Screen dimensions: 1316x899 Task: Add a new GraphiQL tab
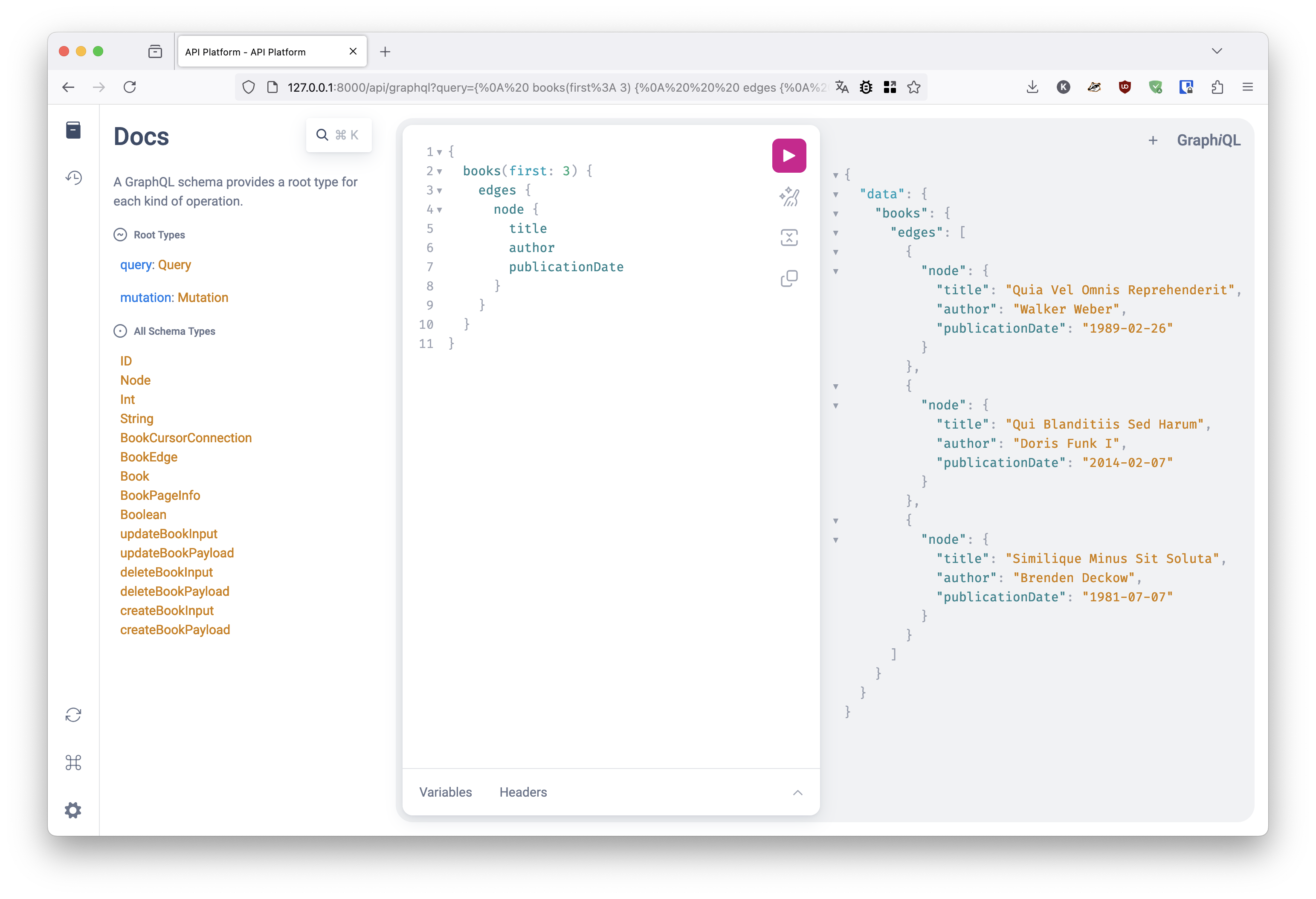tap(1153, 140)
